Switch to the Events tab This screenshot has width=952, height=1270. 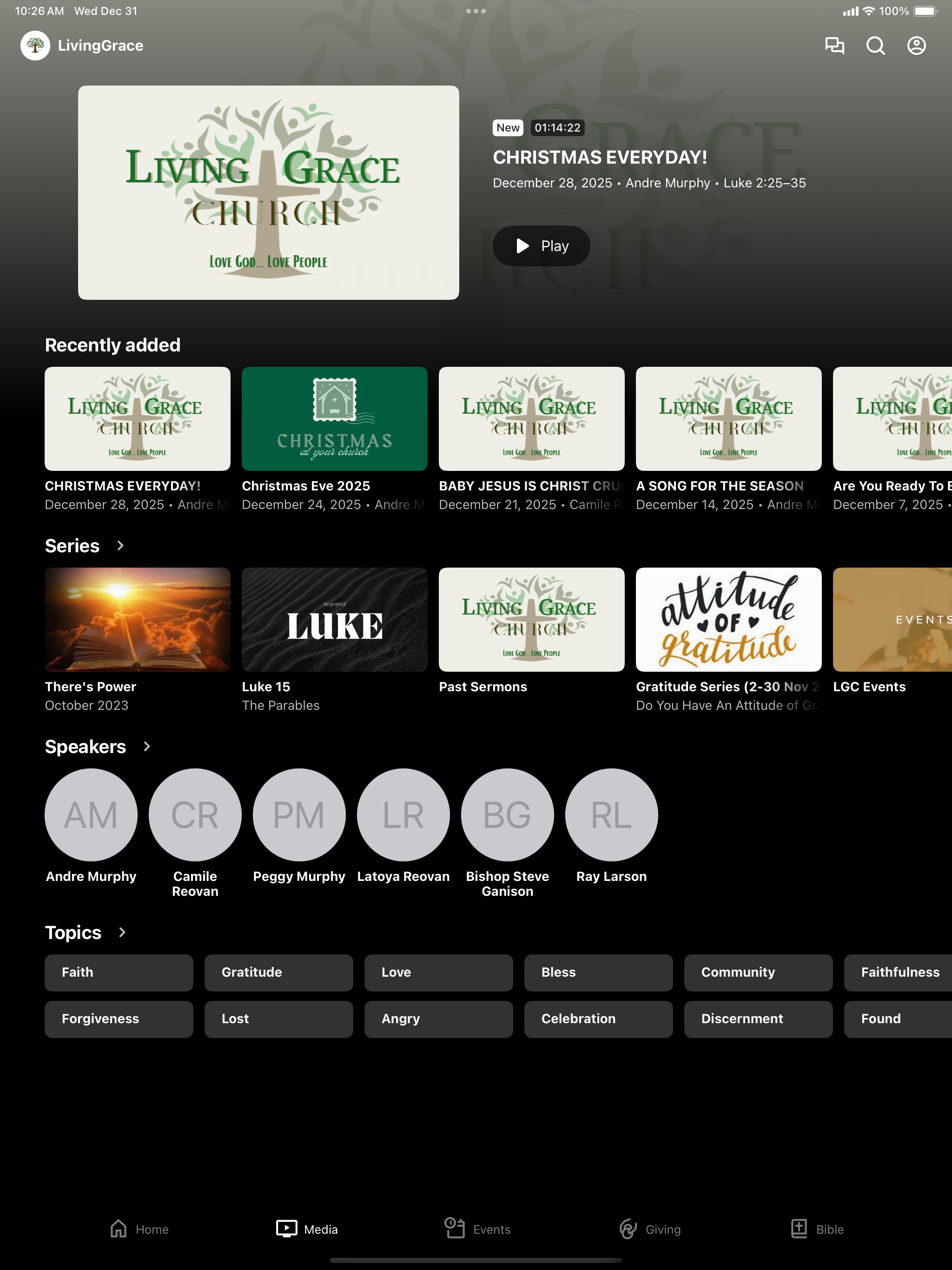click(476, 1229)
